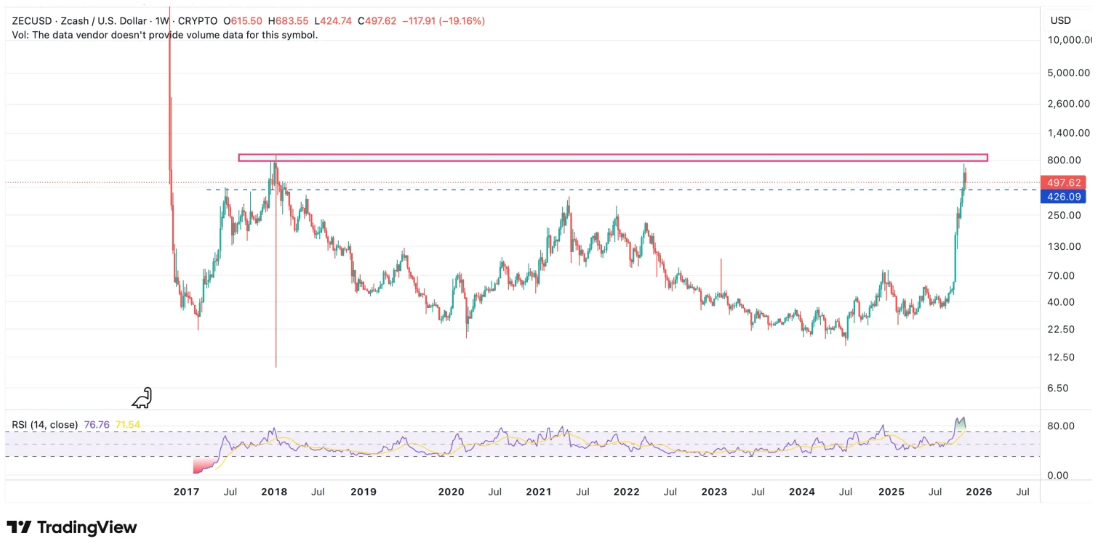Select the pink resistance zone rectangle
The width and height of the screenshot is (1096, 548).
point(612,157)
